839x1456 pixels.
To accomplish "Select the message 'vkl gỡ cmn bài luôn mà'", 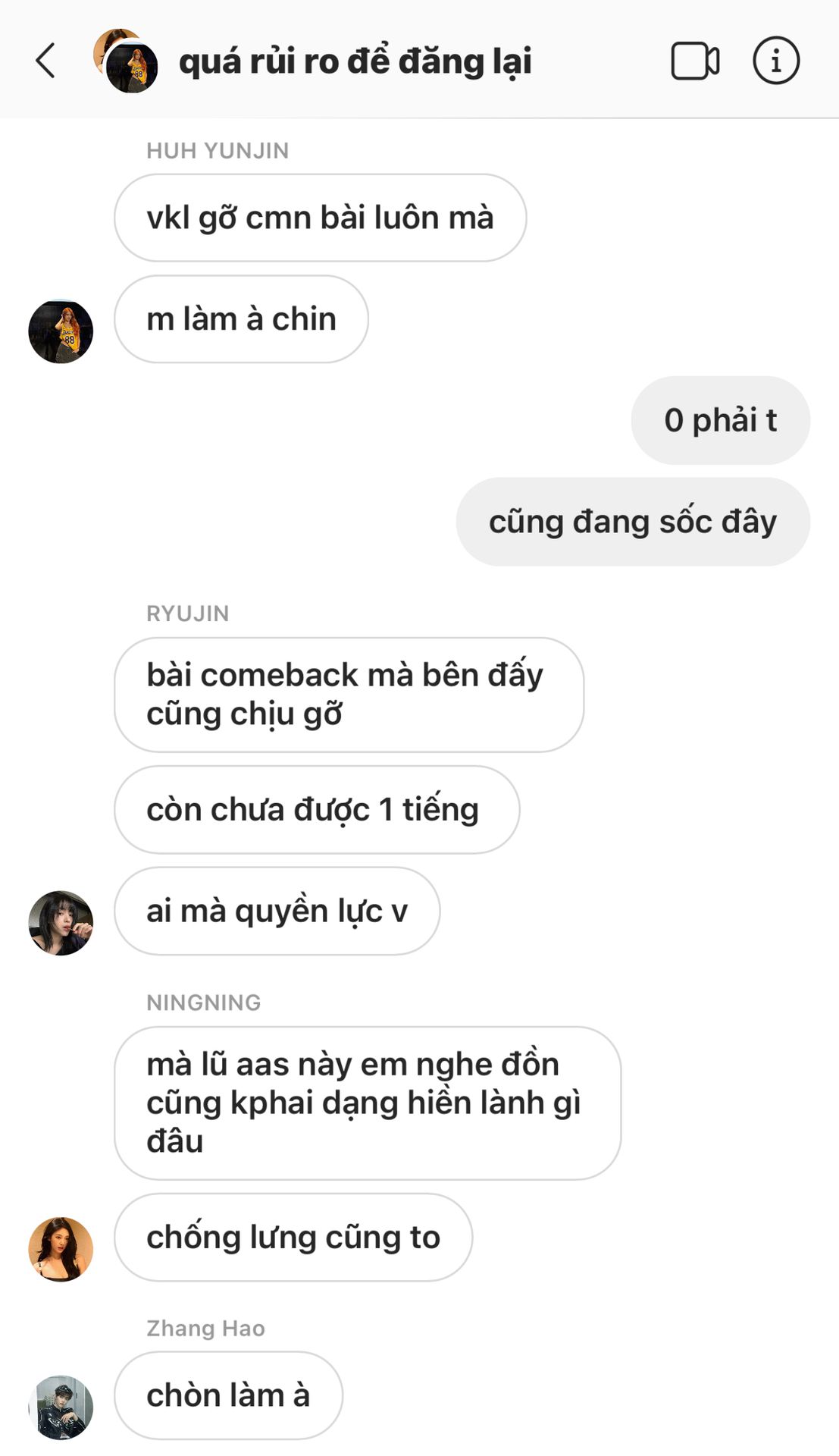I will tap(320, 218).
